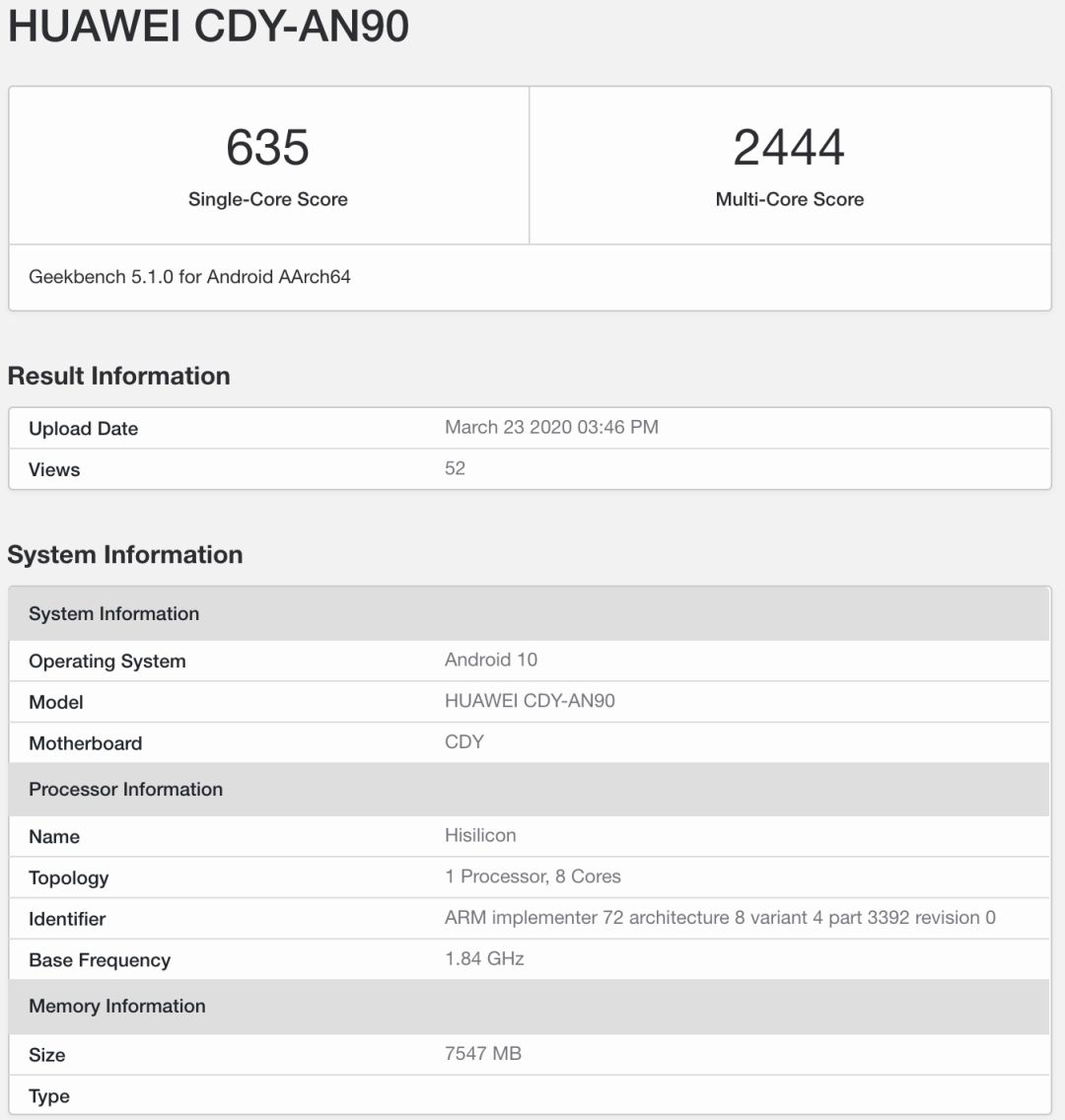1065x1120 pixels.
Task: Select the multi-core score 2444
Action: [x=789, y=148]
